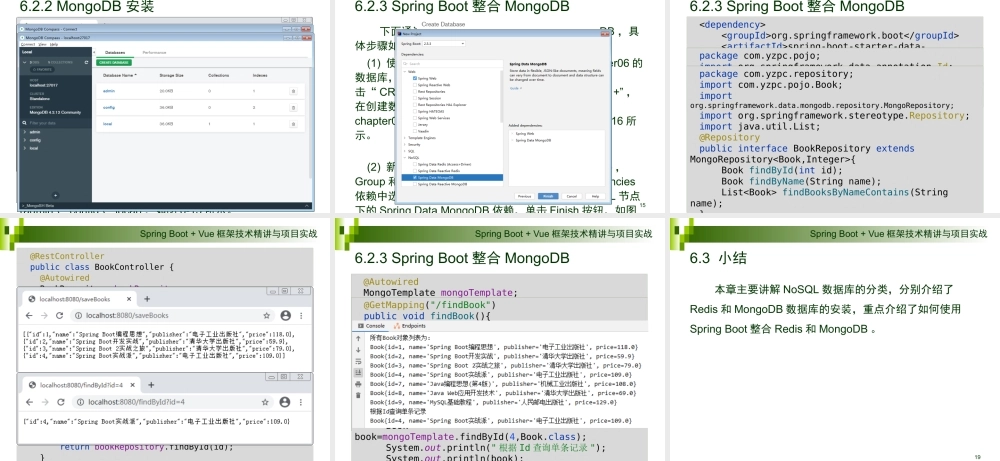This screenshot has width=1000, height=461.
Task: Collapse the Web dependency group
Action: point(404,71)
